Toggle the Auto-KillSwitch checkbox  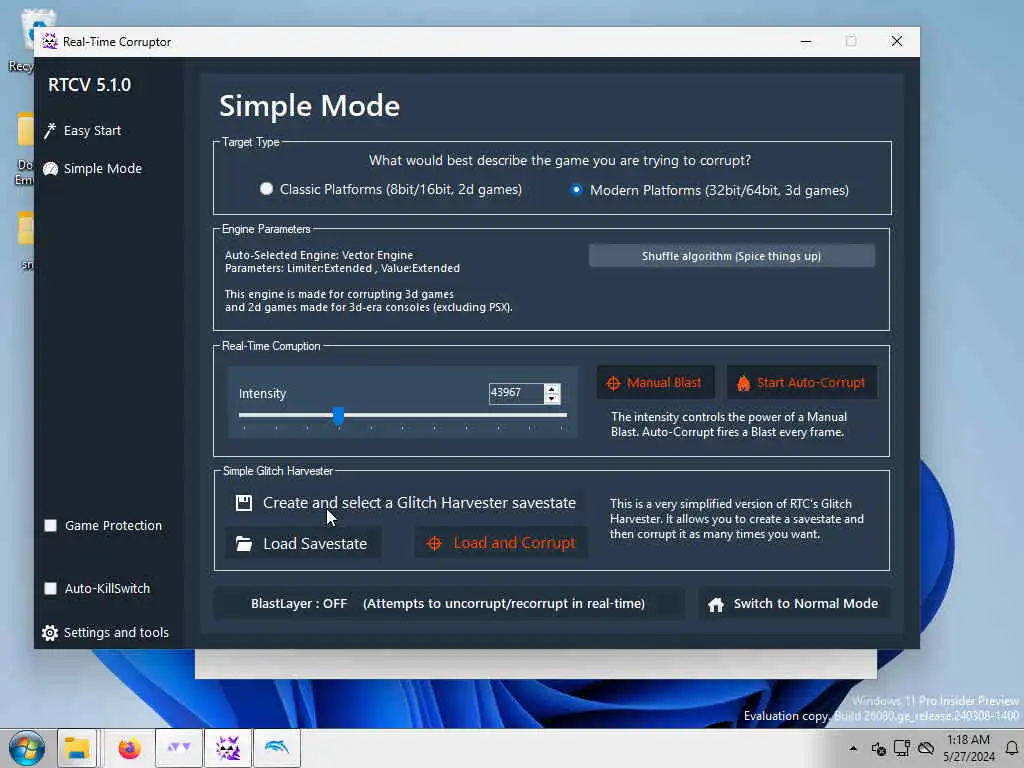pos(50,588)
